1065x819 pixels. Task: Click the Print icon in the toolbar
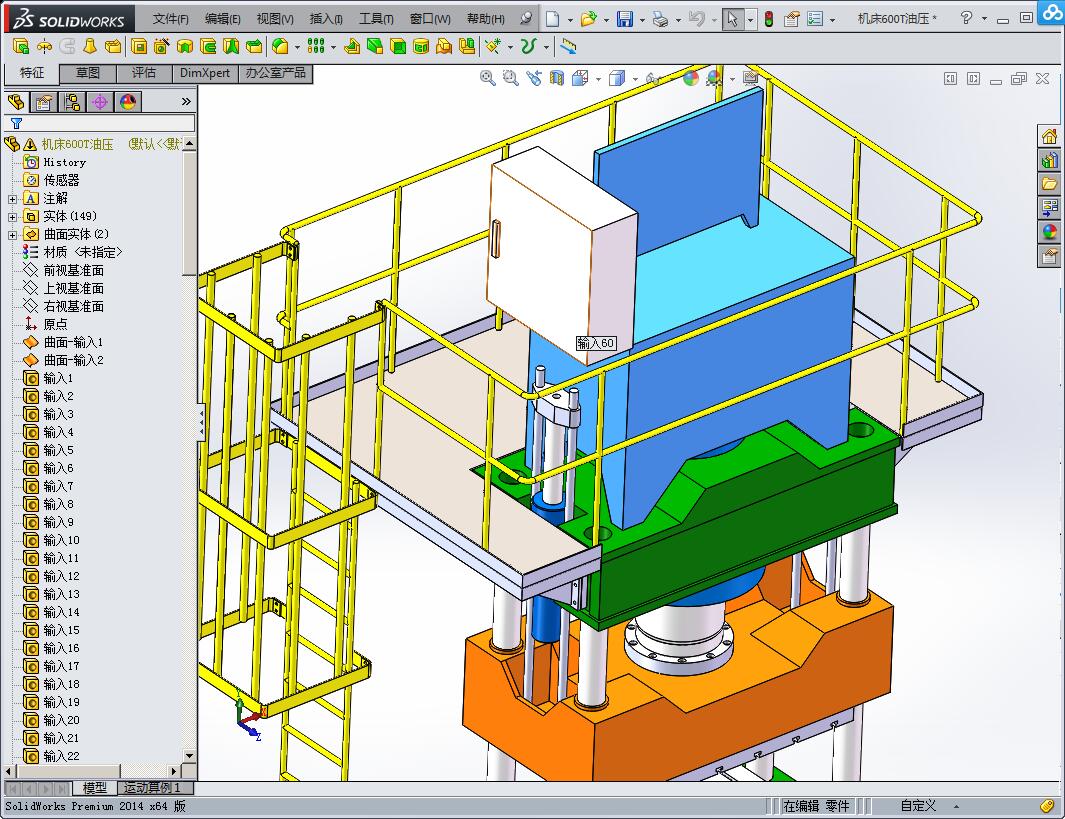point(660,19)
